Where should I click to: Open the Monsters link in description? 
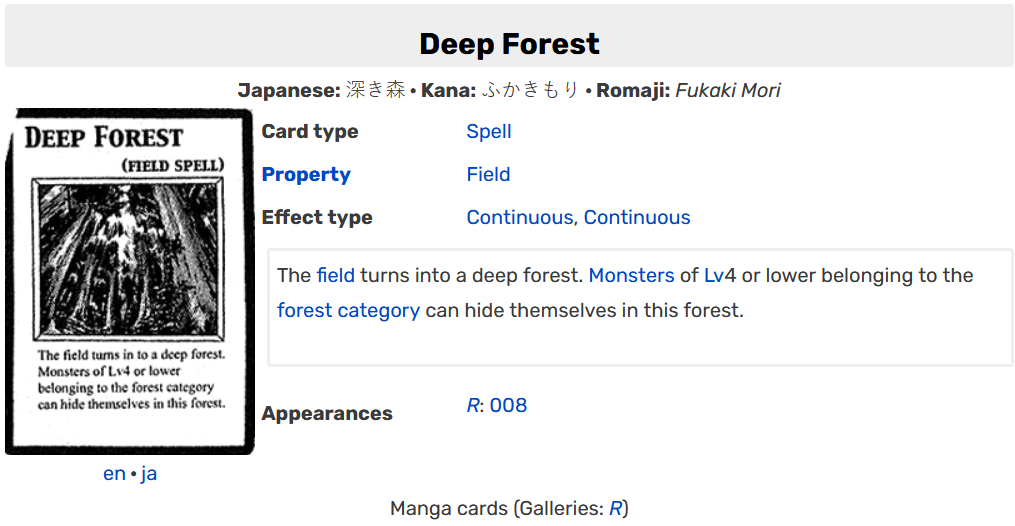pyautogui.click(x=631, y=276)
